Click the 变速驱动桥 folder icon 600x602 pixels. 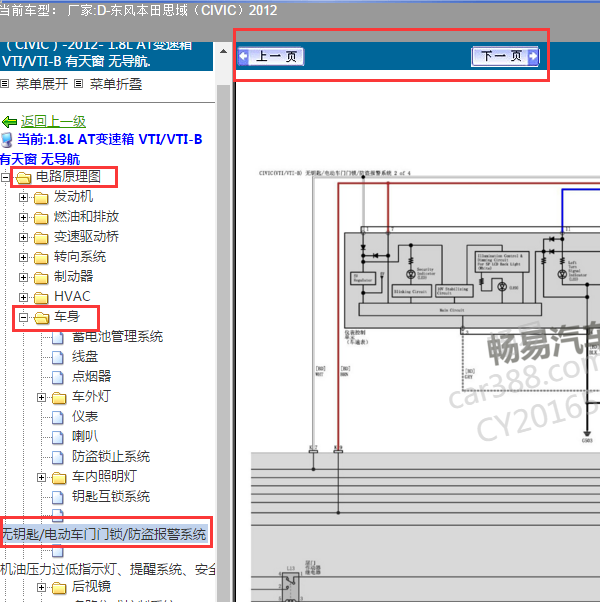tap(41, 238)
